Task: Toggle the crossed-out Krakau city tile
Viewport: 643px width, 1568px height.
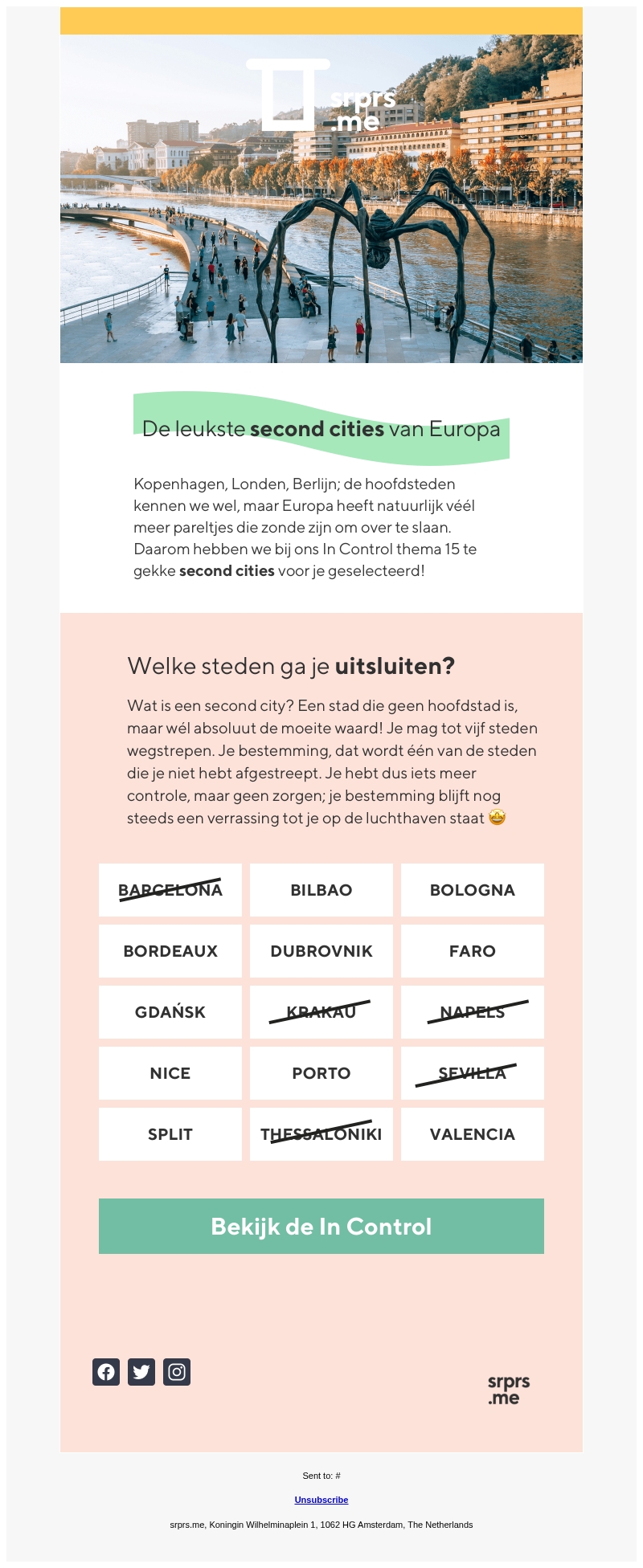Action: pos(321,1012)
